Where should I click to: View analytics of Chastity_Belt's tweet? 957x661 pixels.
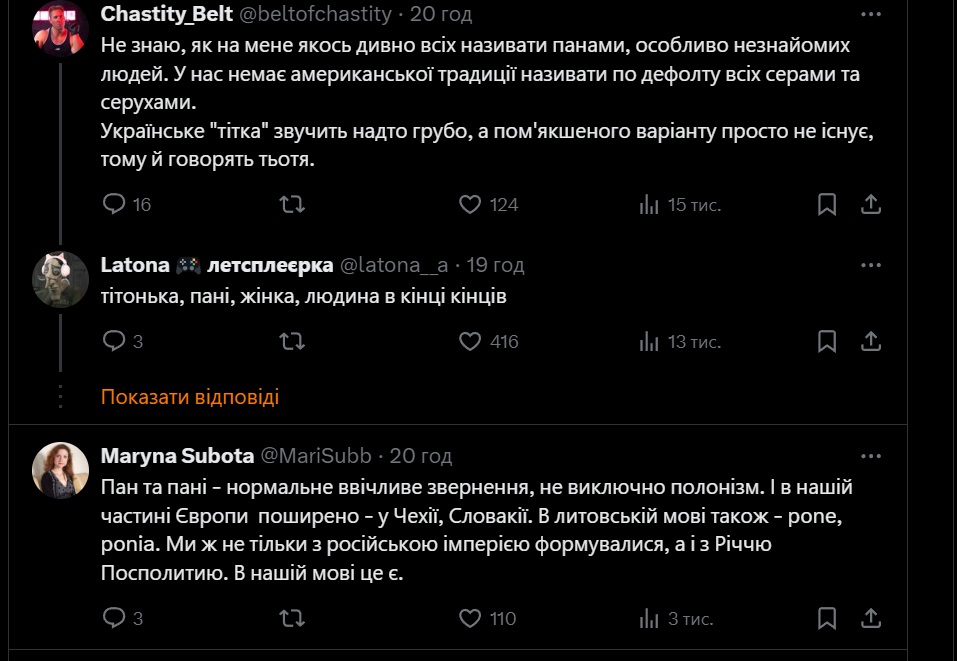(649, 204)
